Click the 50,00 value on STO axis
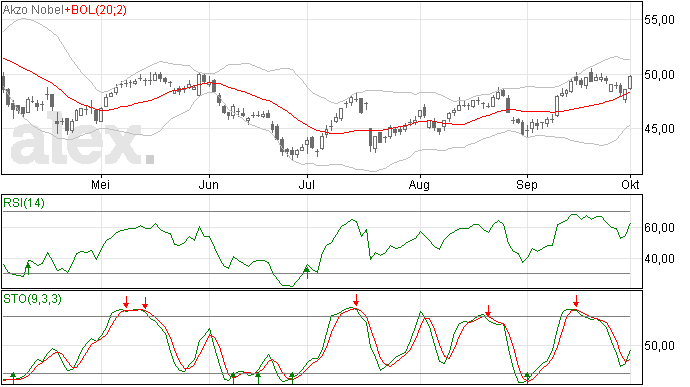This screenshot has width=690, height=387. [659, 346]
